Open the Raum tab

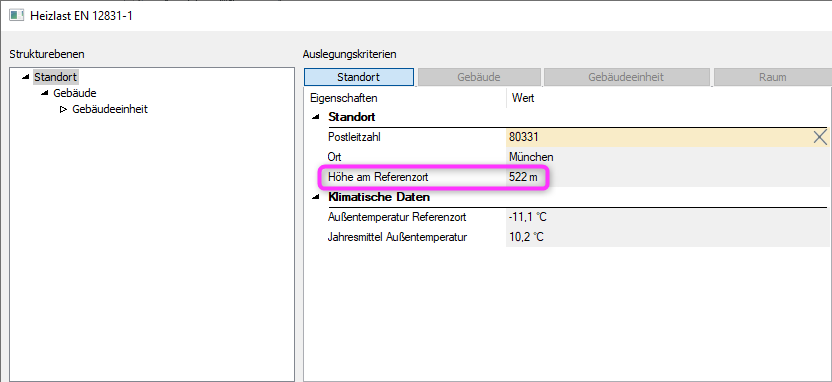pos(773,77)
